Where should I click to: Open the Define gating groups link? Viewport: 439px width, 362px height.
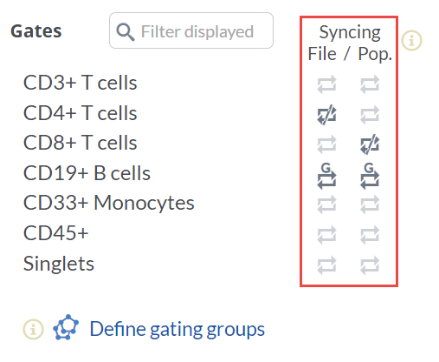[177, 330]
